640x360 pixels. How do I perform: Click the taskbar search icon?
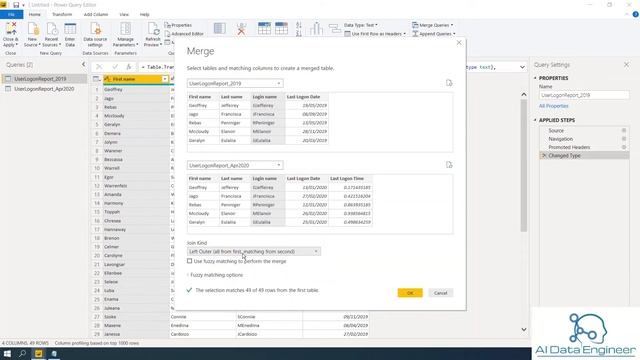click(x=22, y=354)
